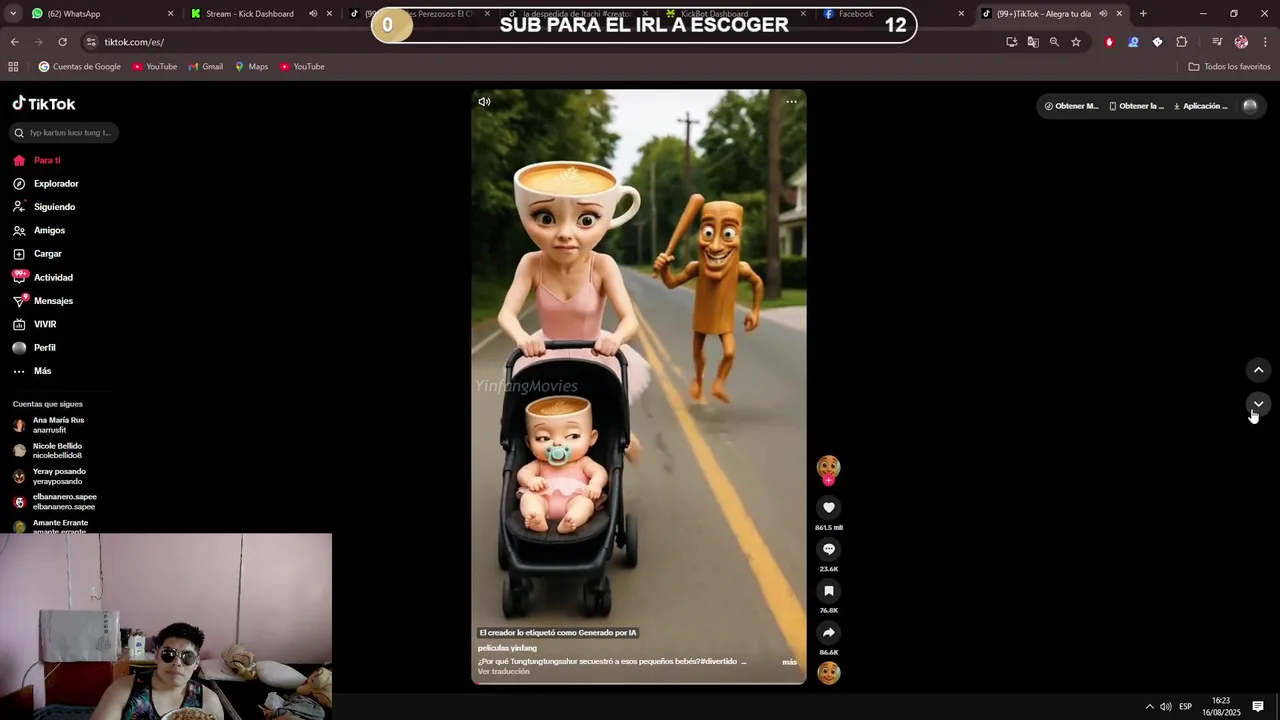Click the TikTok logo
This screenshot has height=720, width=1280.
[x=44, y=104]
